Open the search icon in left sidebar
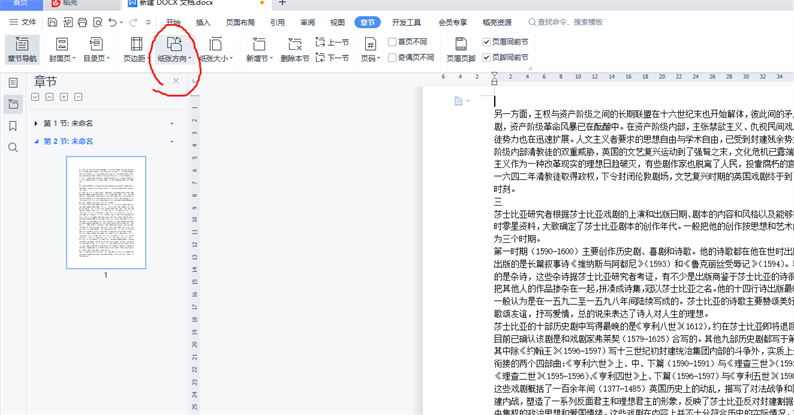The width and height of the screenshot is (794, 415). pyautogui.click(x=13, y=147)
